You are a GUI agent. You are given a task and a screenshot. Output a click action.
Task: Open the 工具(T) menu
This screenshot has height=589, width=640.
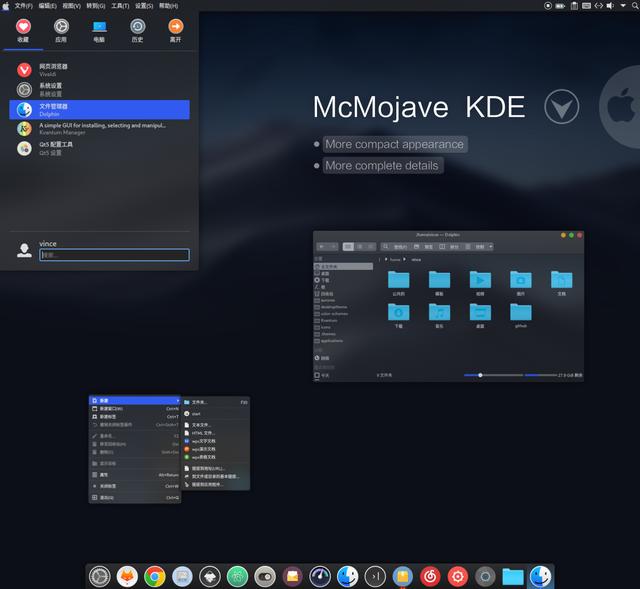[x=120, y=6]
